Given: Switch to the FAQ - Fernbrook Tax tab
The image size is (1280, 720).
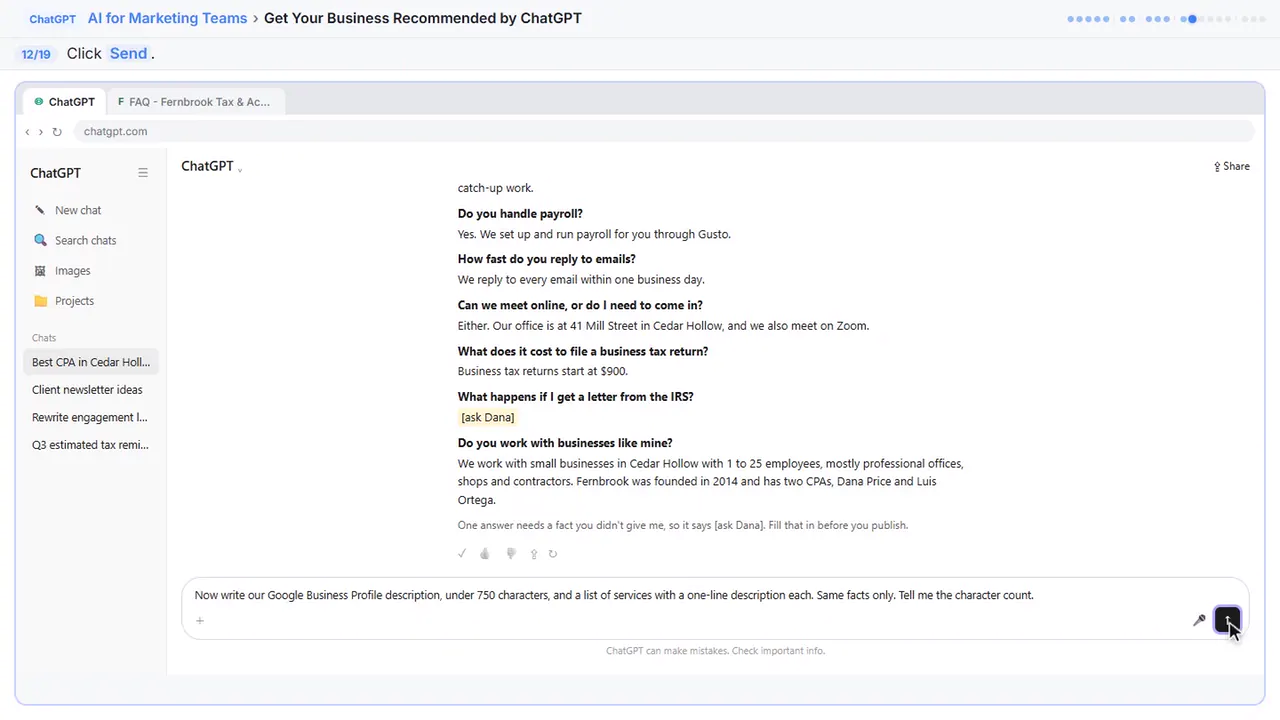Looking at the screenshot, I should (194, 102).
